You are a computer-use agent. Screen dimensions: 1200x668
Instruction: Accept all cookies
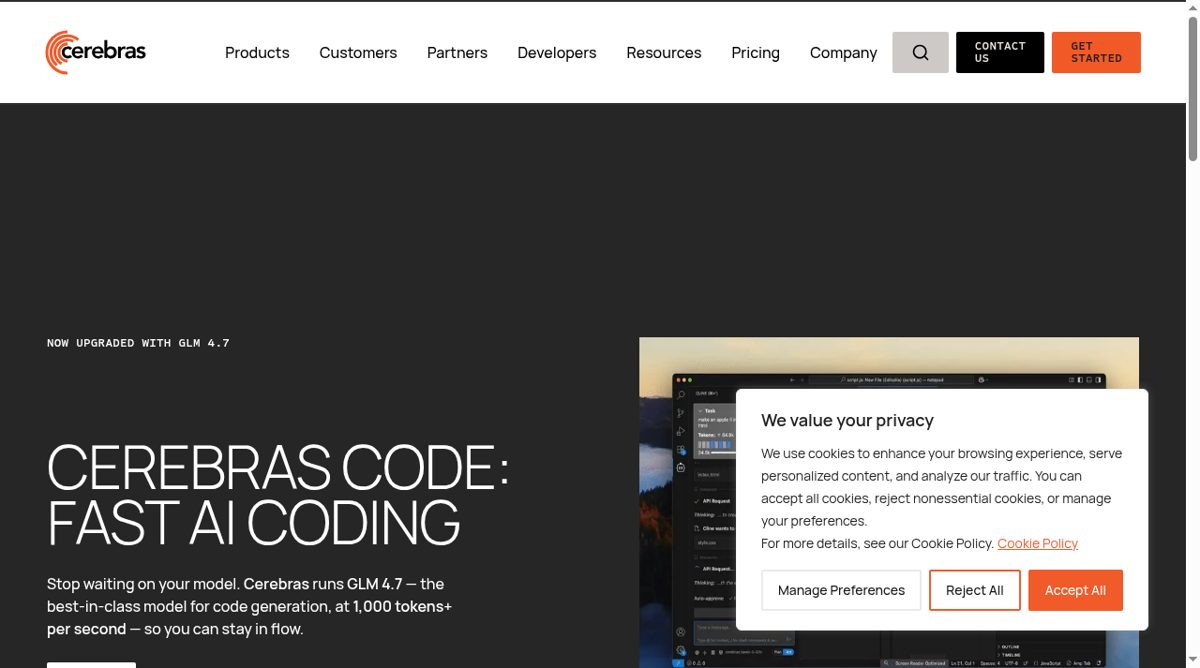[x=1075, y=590]
